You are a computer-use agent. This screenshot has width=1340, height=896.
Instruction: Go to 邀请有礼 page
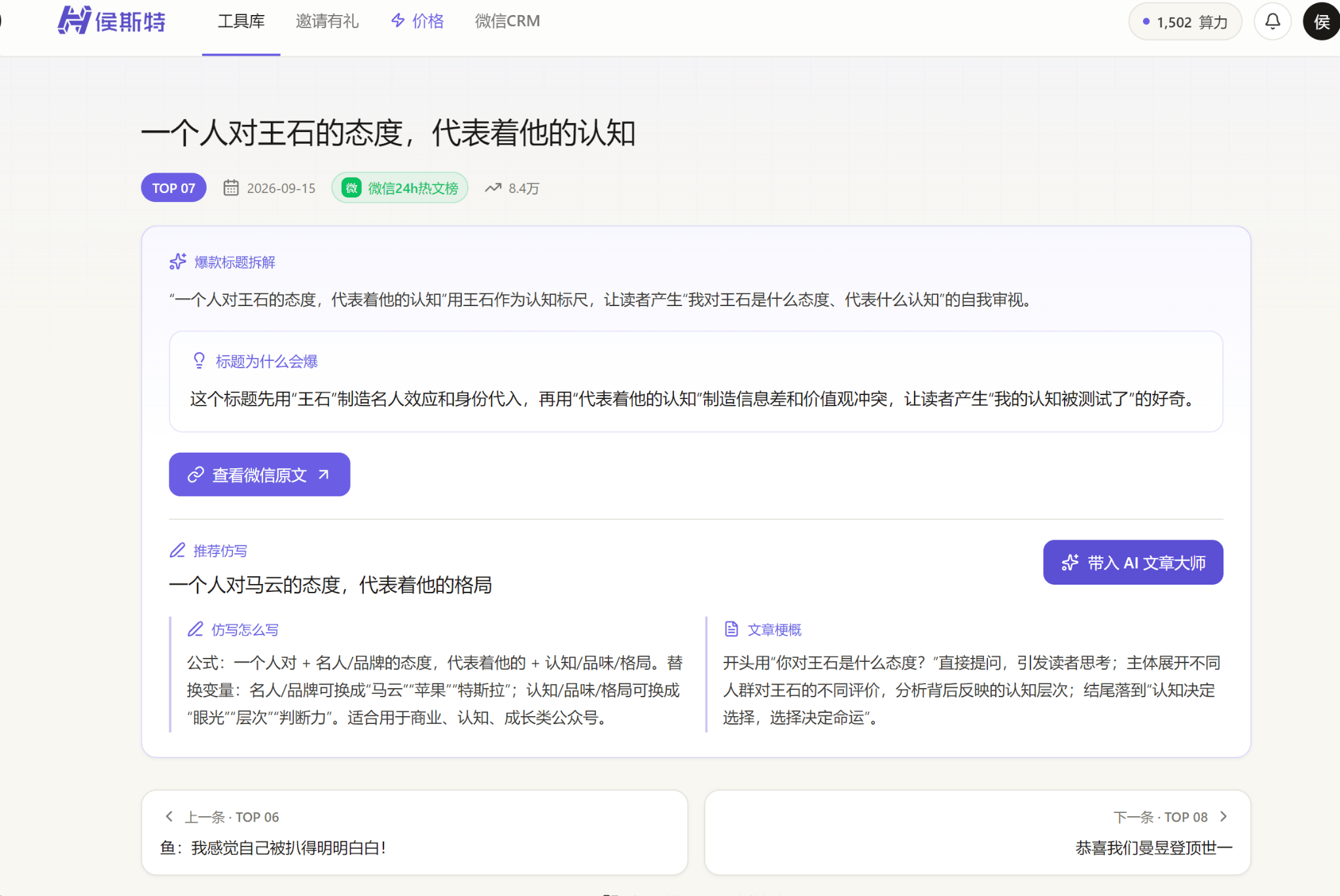click(x=327, y=22)
